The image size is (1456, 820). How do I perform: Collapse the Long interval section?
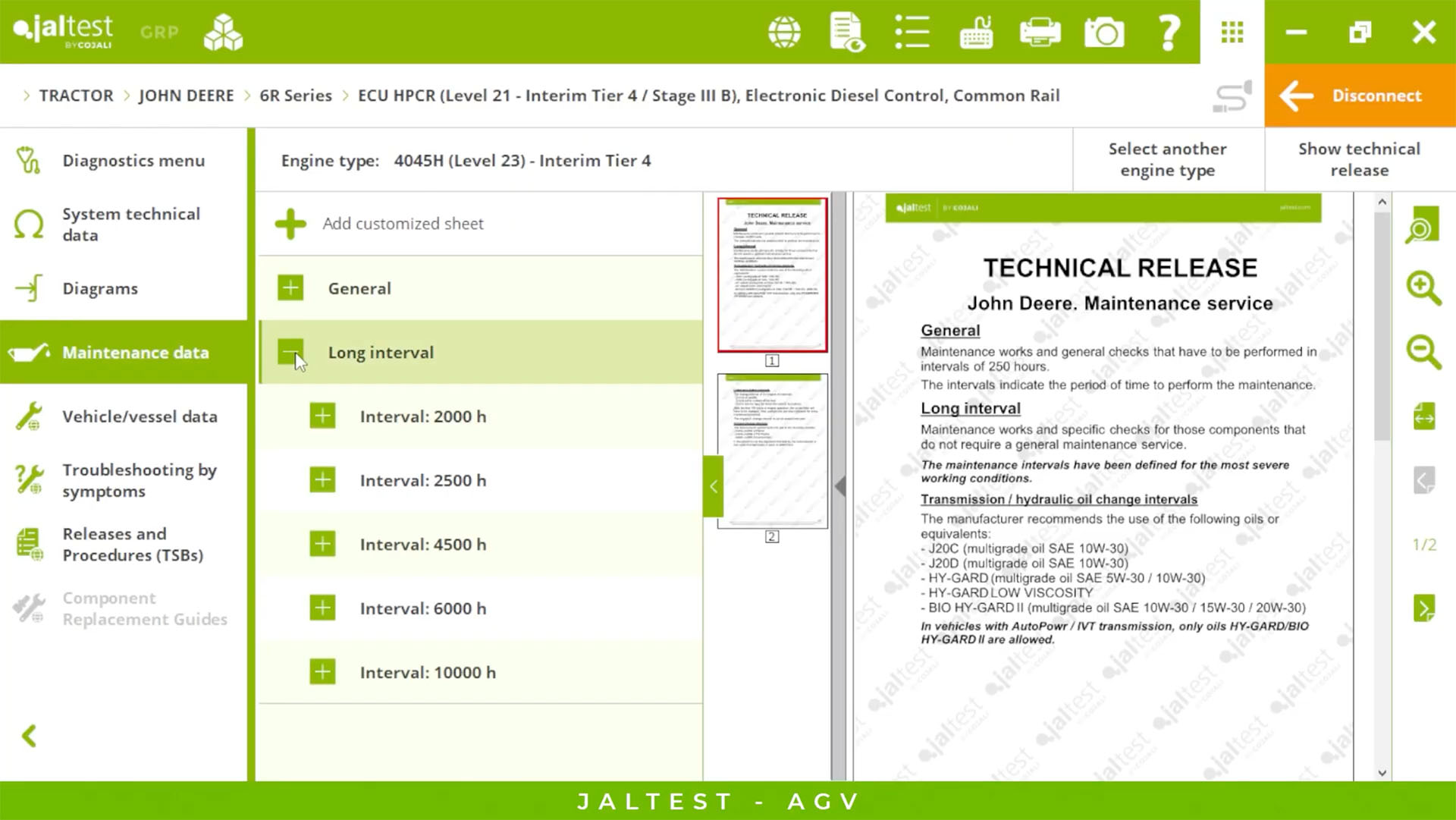290,352
